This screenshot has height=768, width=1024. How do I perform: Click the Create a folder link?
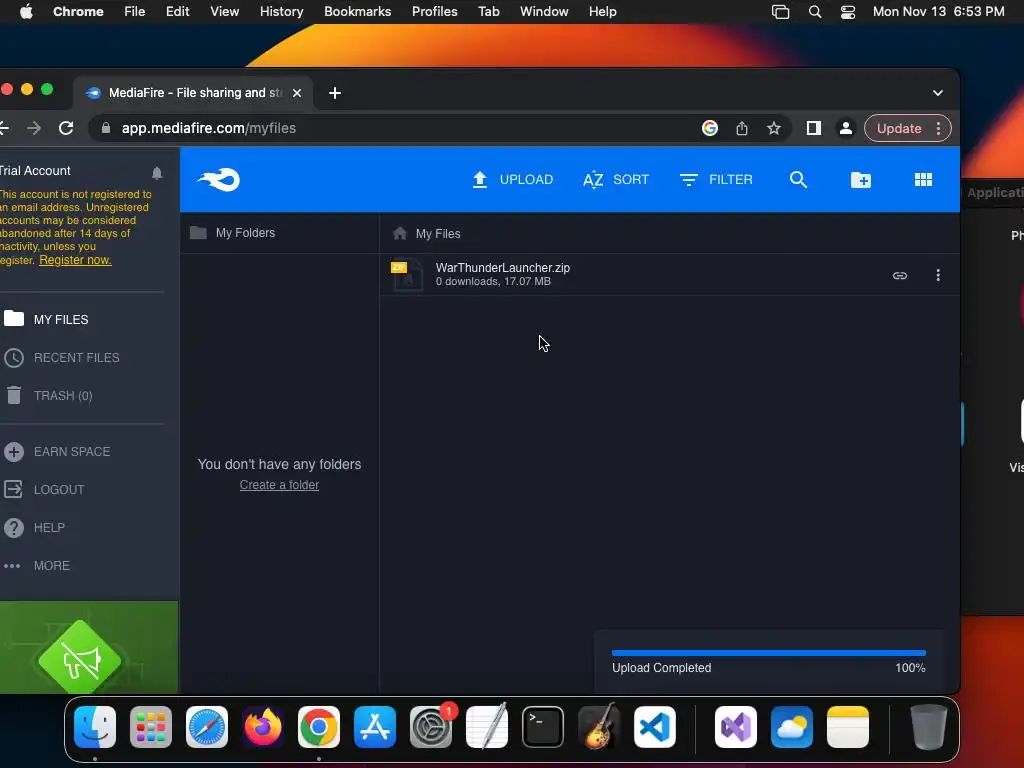click(279, 485)
